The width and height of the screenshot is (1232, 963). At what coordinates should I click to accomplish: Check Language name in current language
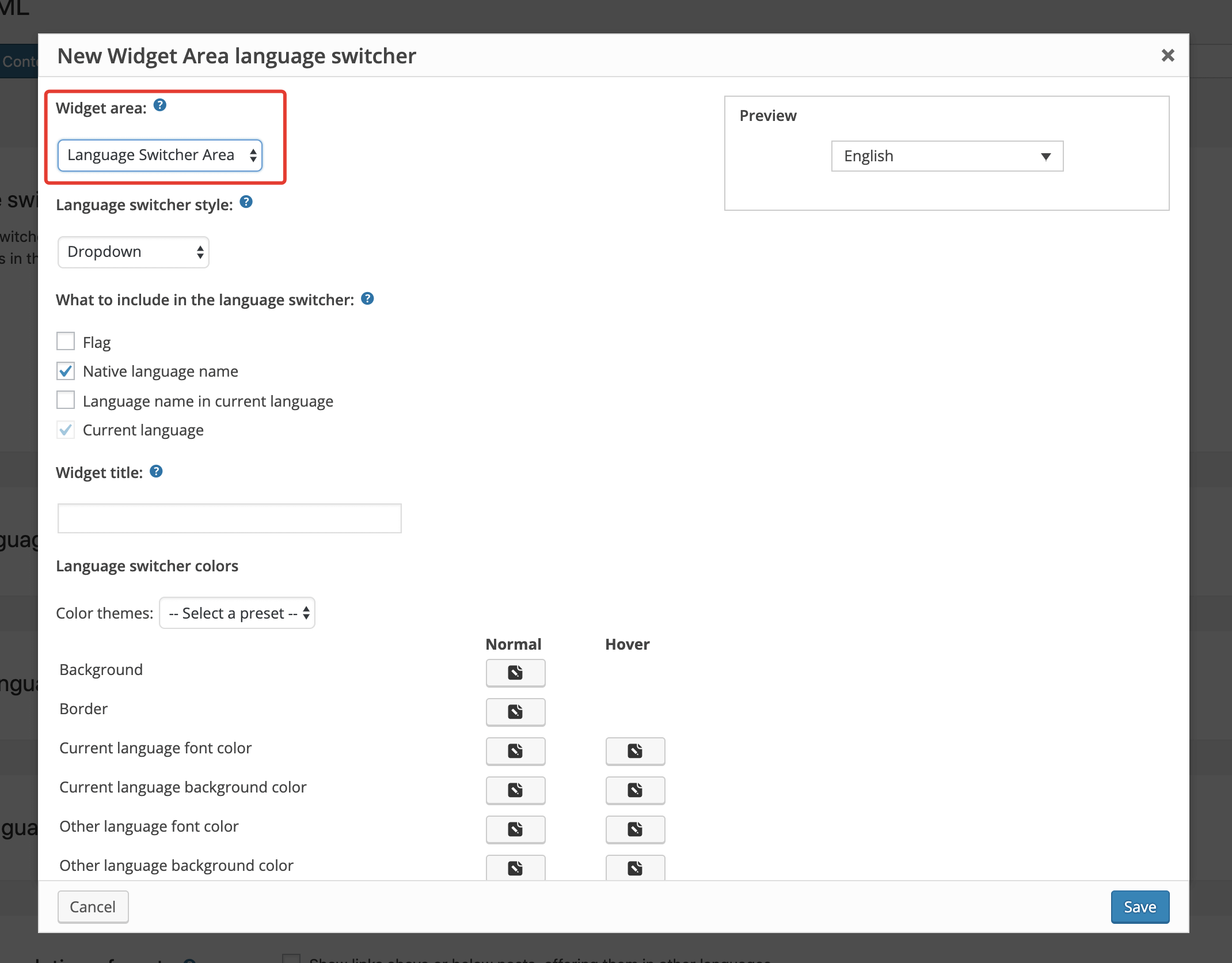[x=66, y=400]
